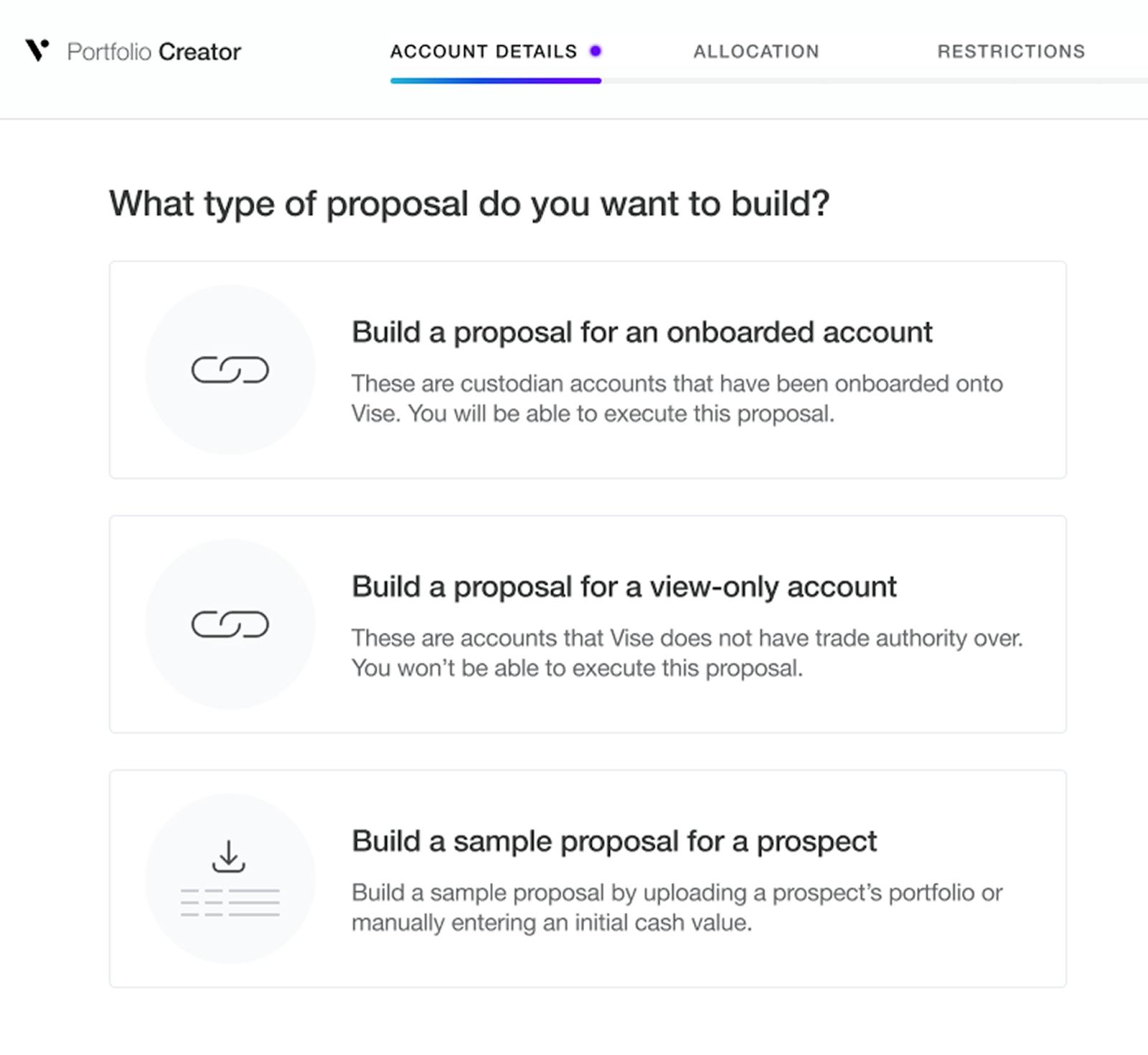Viewport: 1148px width, 1055px height.
Task: Click the trade authority description text
Action: pyautogui.click(x=687, y=653)
